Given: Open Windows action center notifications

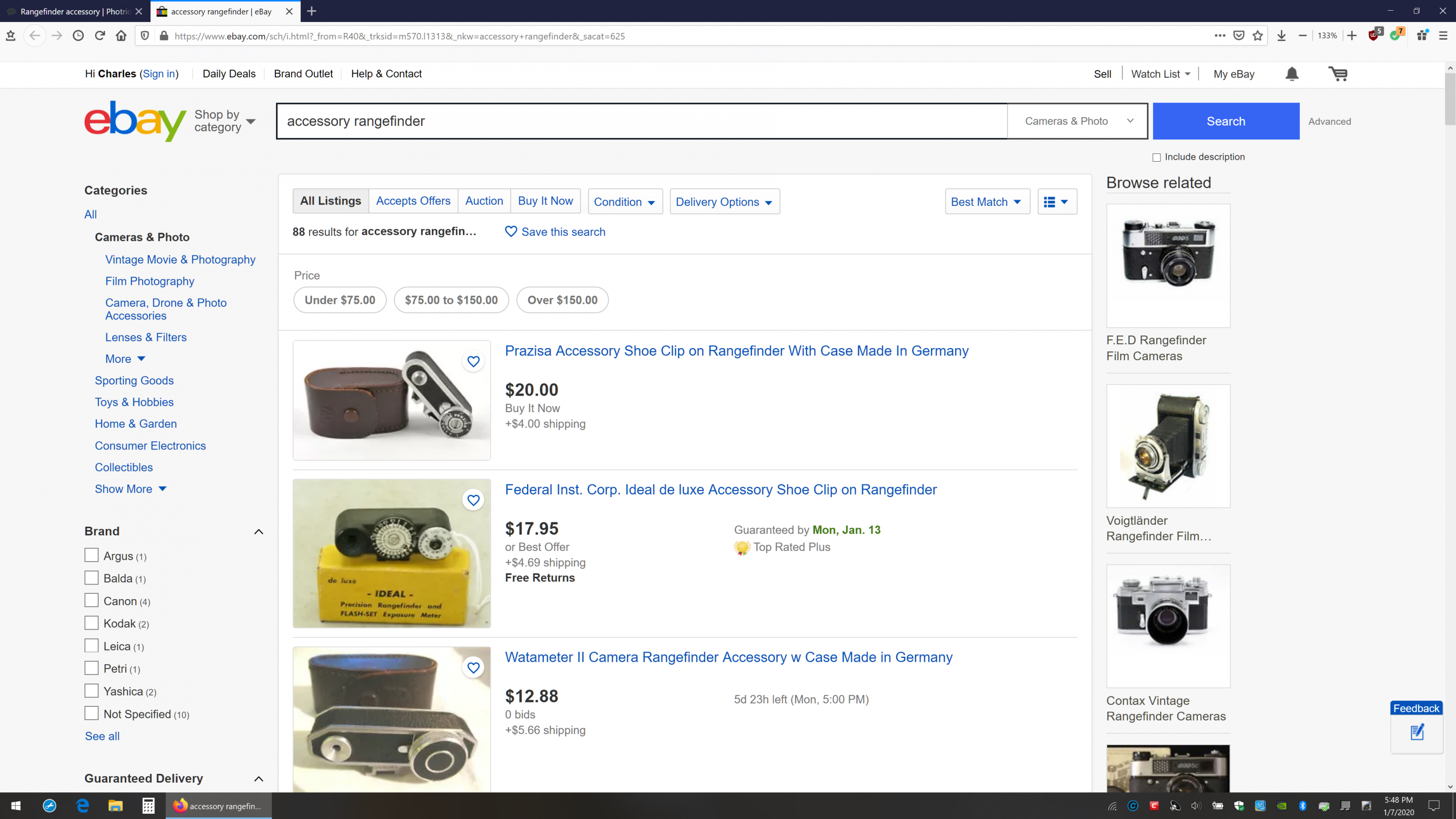Looking at the screenshot, I should pyautogui.click(x=1434, y=806).
